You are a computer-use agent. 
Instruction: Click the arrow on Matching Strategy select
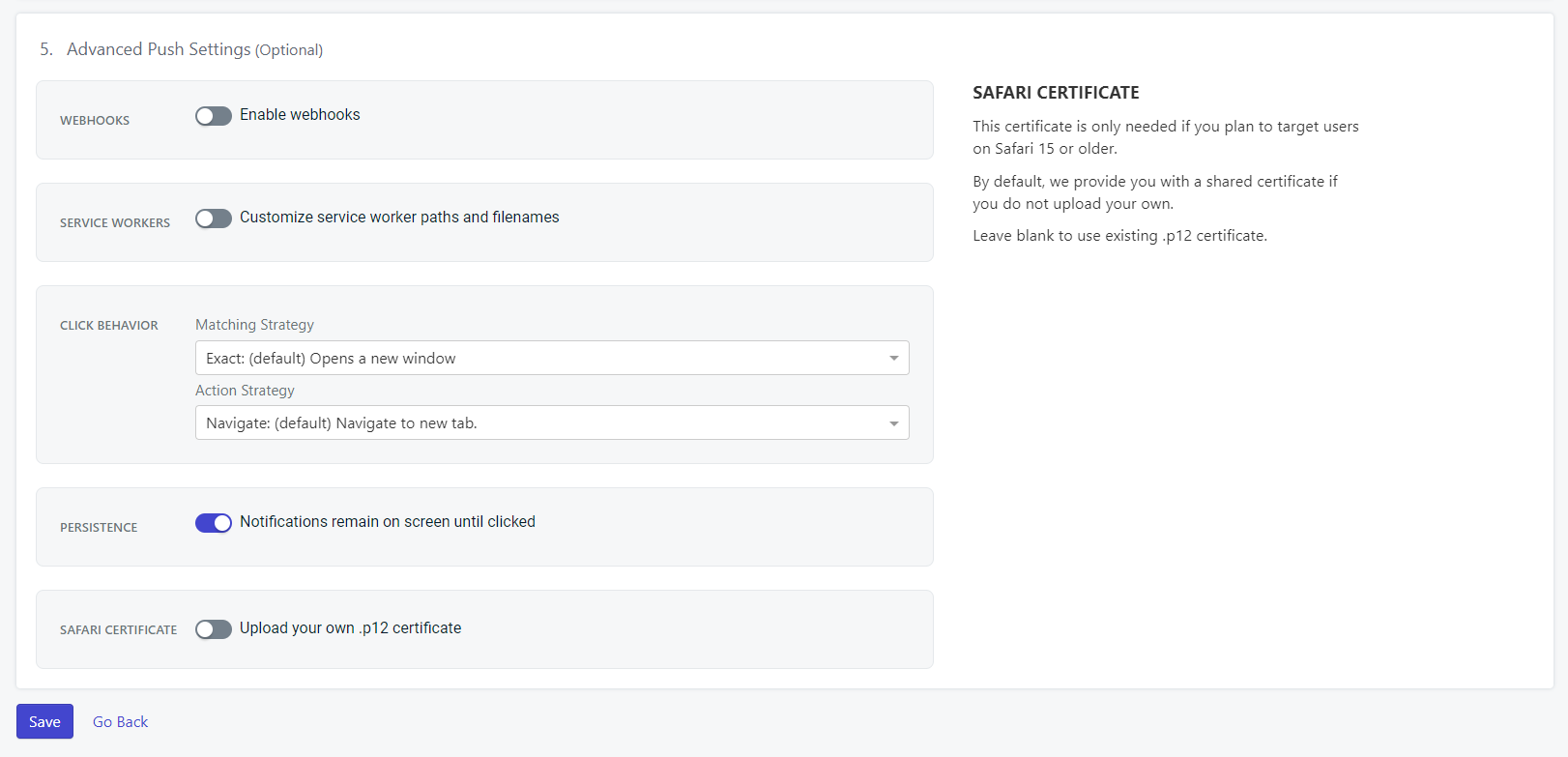pyautogui.click(x=894, y=359)
